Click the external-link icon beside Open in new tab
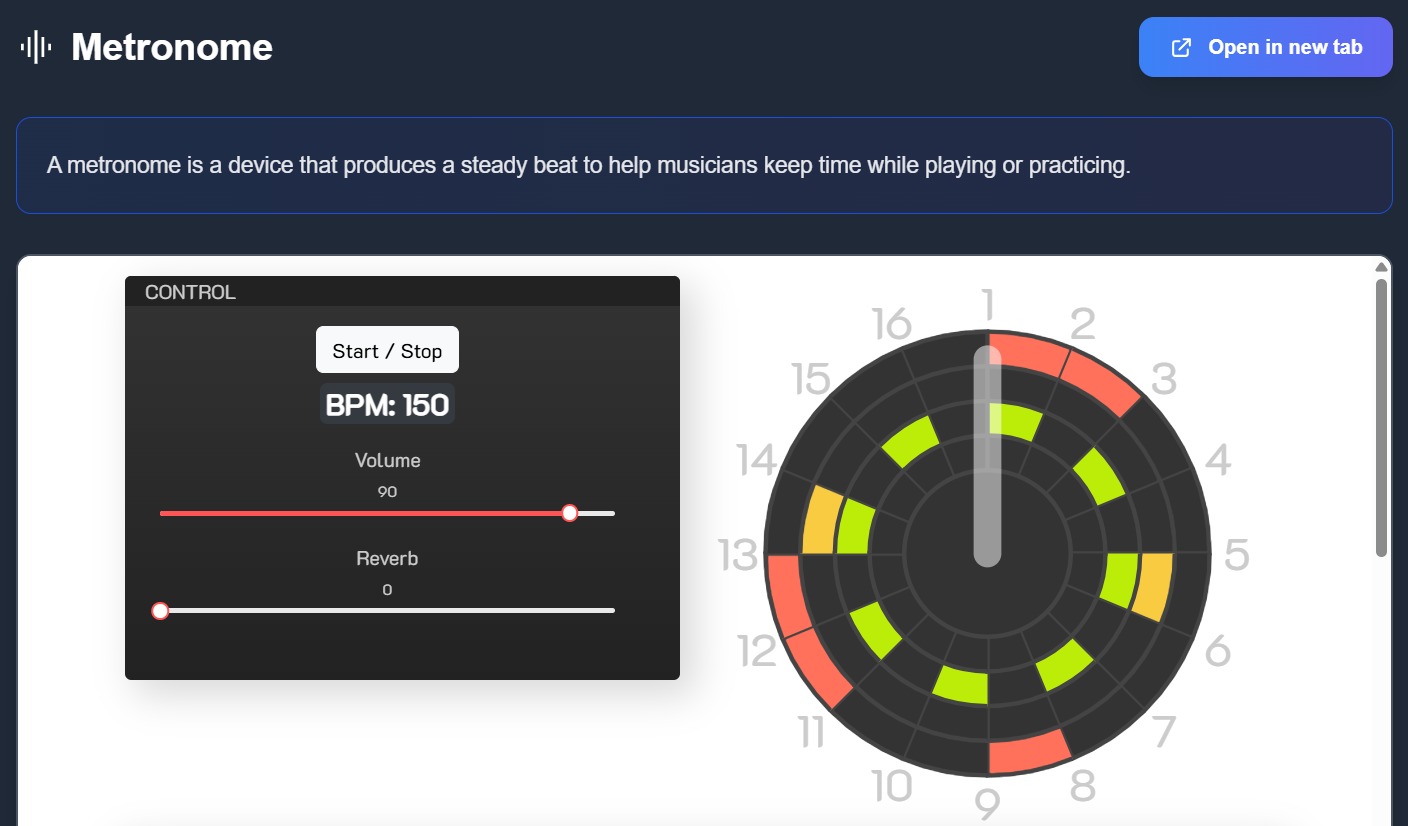The width and height of the screenshot is (1408, 826). pos(1181,46)
